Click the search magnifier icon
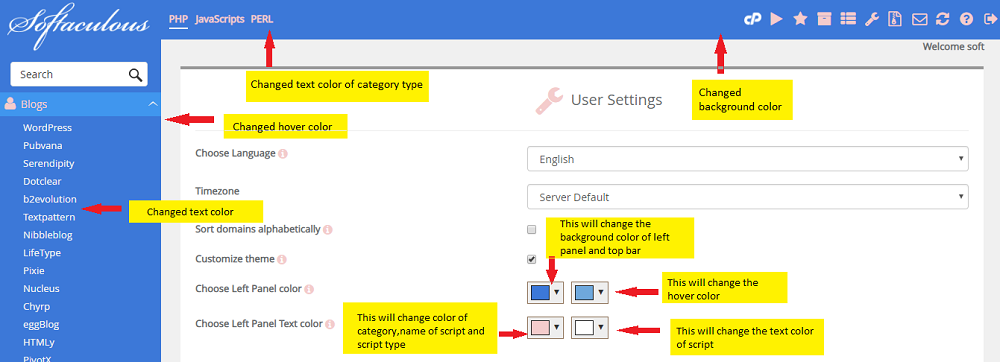 pos(135,75)
